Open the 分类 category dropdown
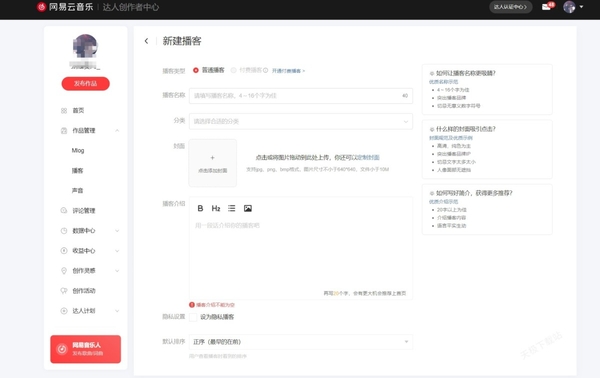This screenshot has width=600, height=378. pyautogui.click(x=301, y=121)
